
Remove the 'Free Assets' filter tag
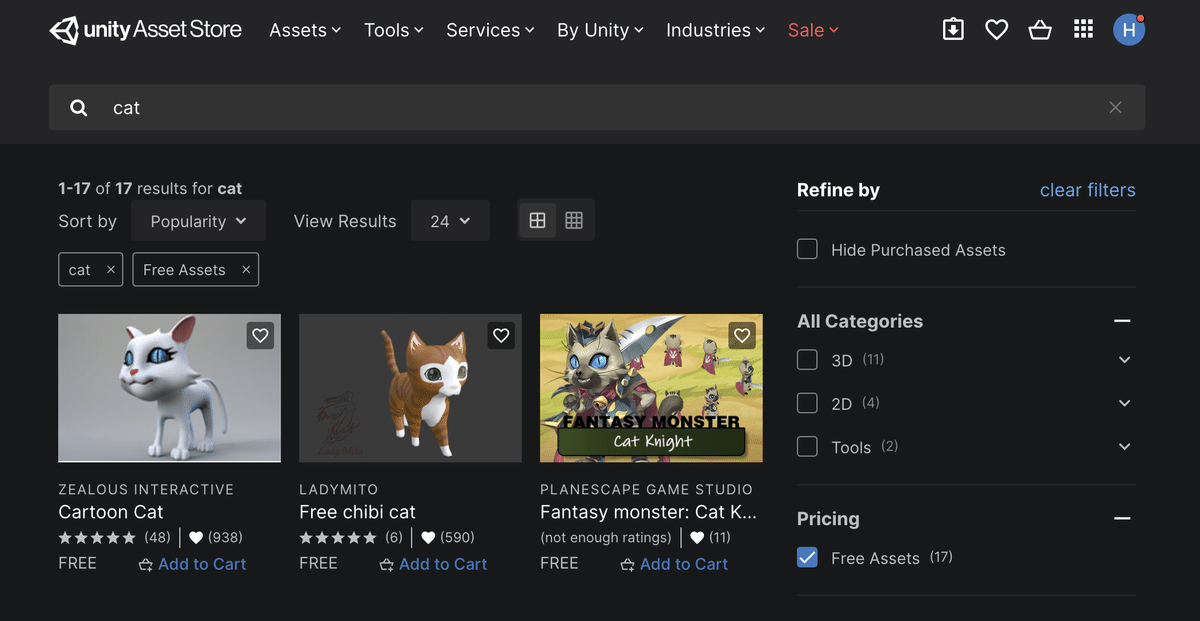point(246,270)
